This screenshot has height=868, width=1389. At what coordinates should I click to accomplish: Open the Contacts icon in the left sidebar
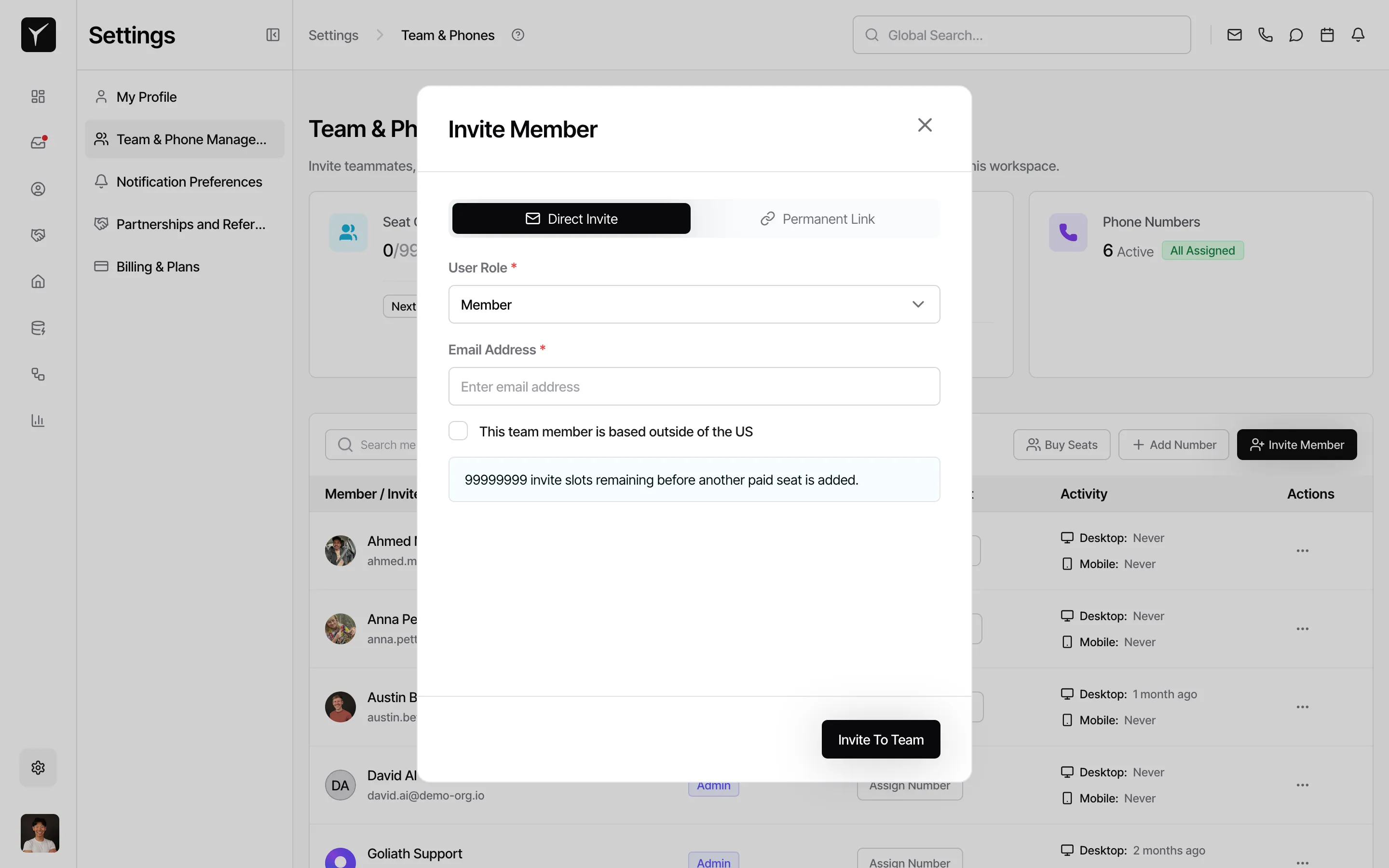pyautogui.click(x=37, y=188)
